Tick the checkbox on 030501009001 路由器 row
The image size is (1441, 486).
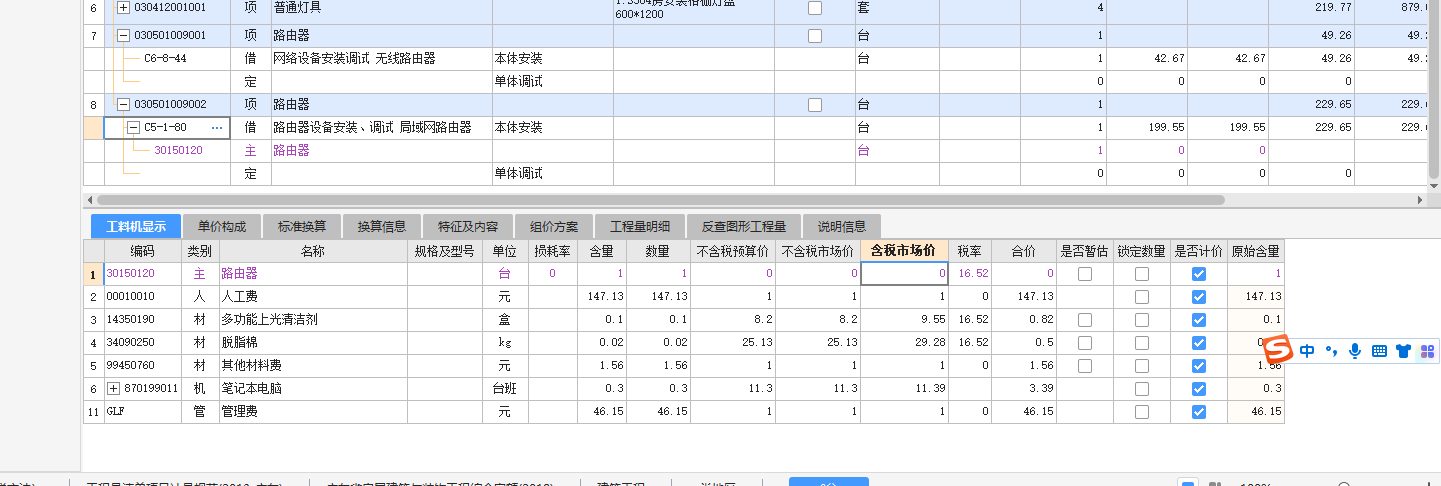click(815, 36)
